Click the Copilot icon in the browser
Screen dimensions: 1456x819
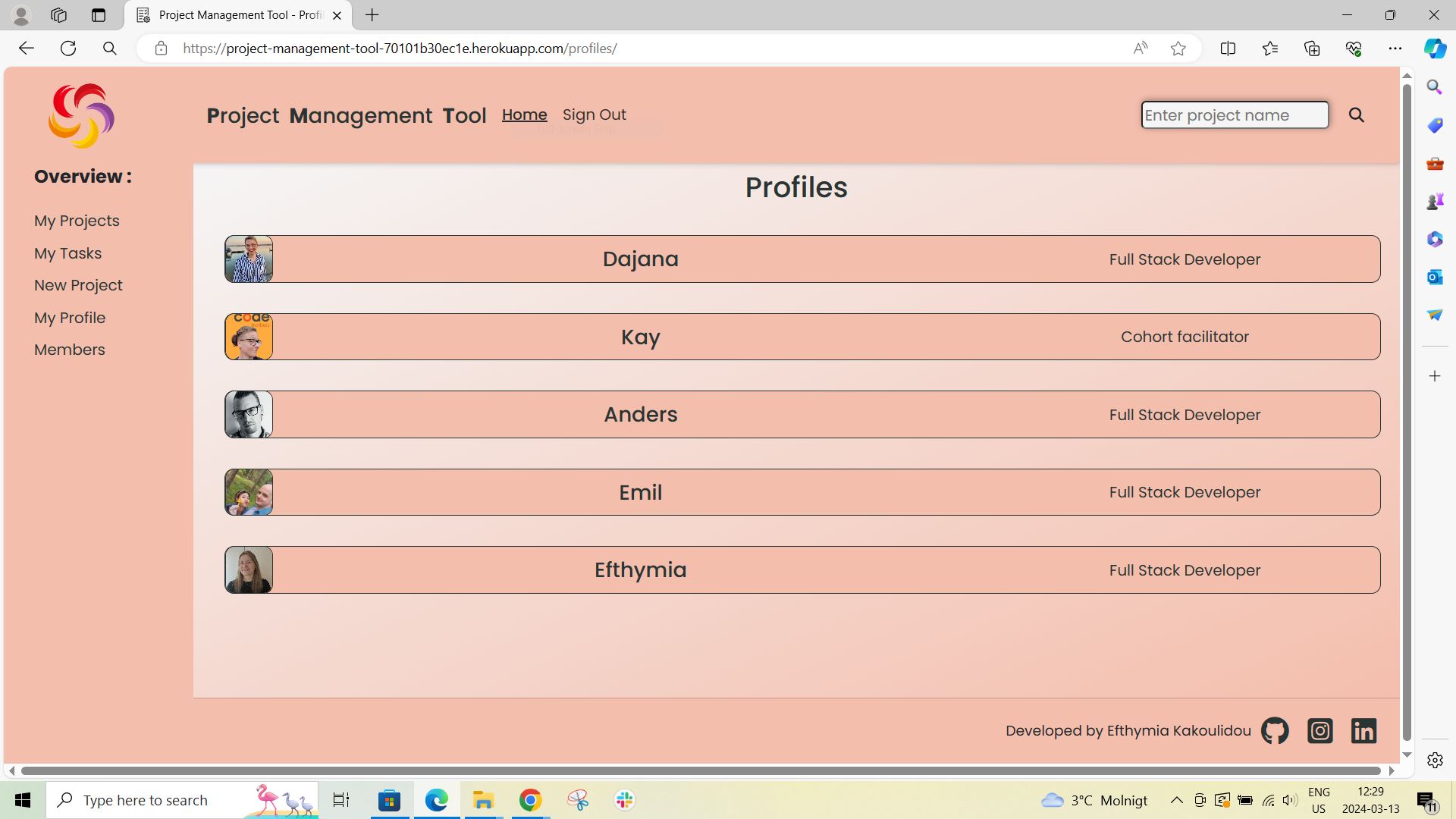(x=1434, y=48)
